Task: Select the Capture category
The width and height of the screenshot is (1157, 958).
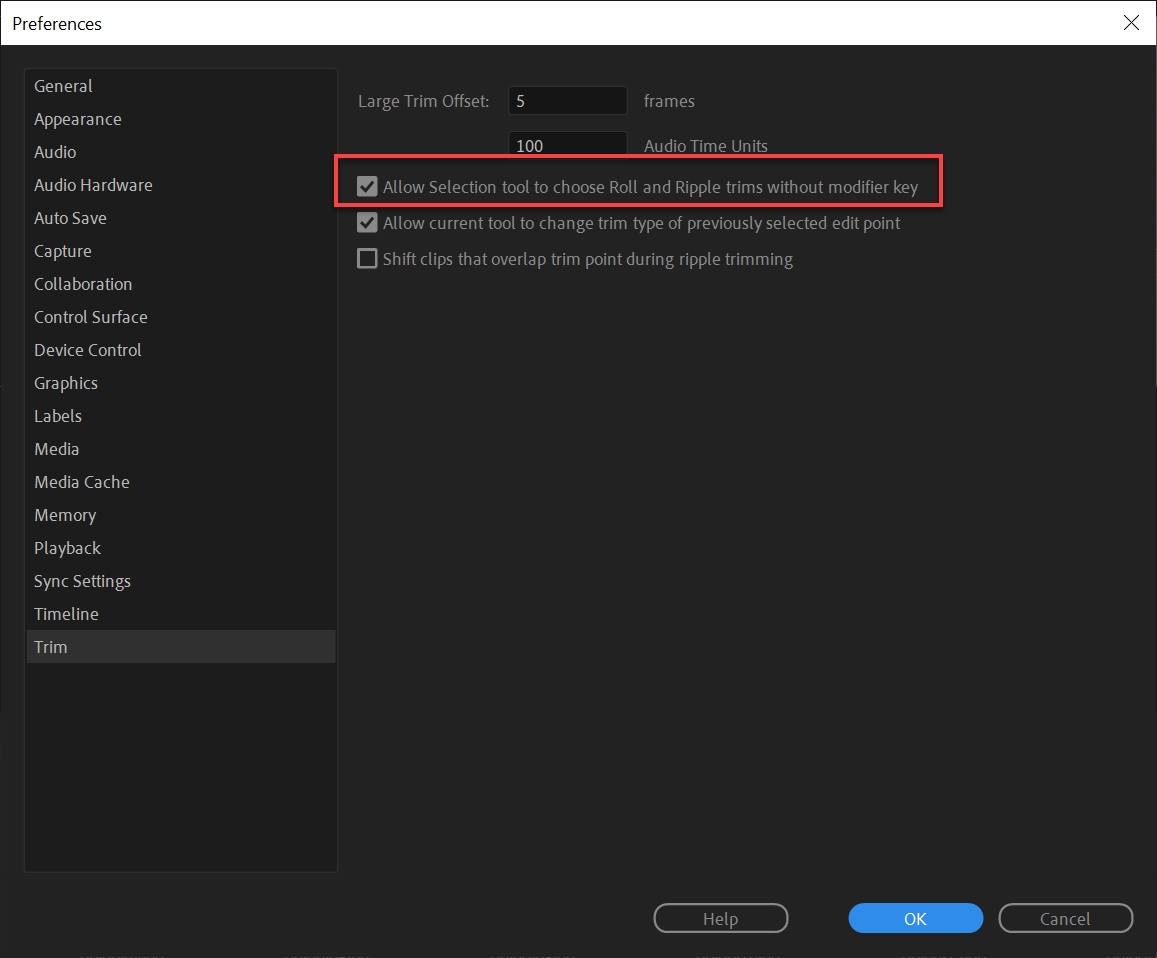Action: click(x=62, y=250)
